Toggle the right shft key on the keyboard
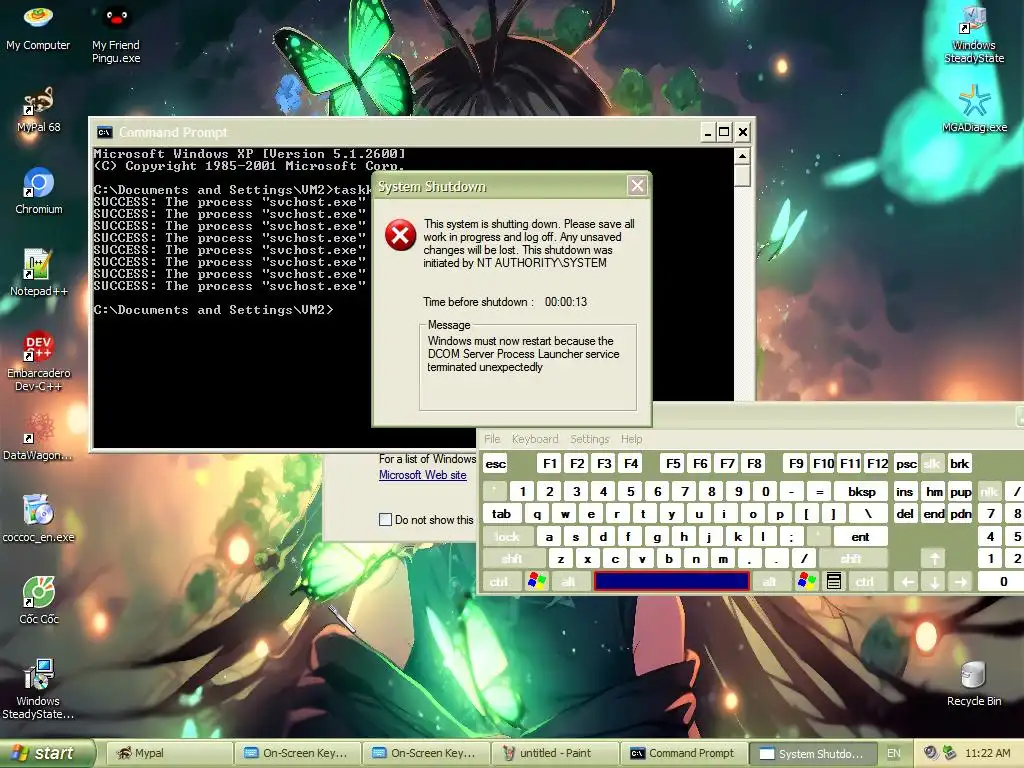 point(852,558)
